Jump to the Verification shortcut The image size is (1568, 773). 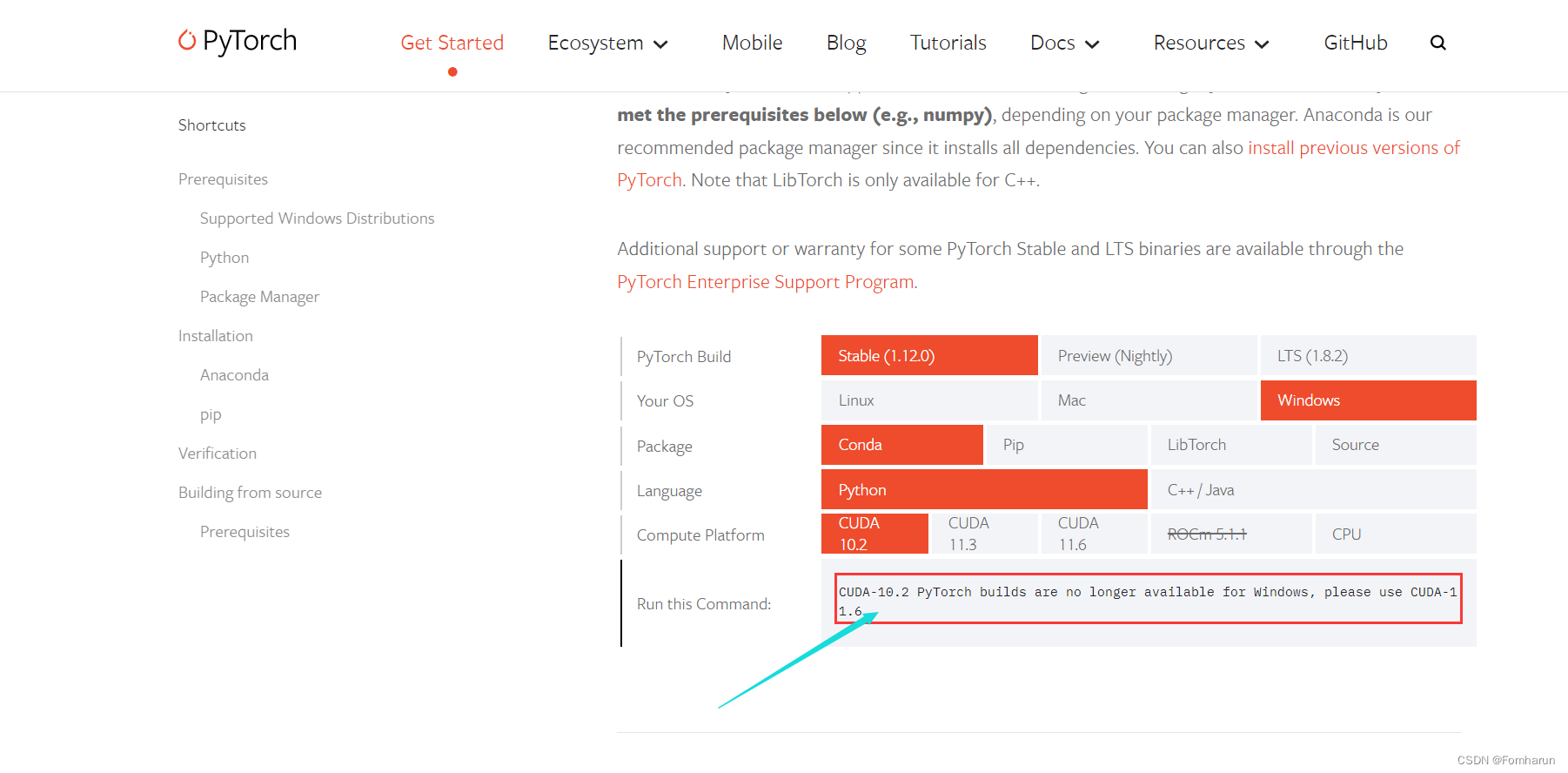tap(218, 454)
